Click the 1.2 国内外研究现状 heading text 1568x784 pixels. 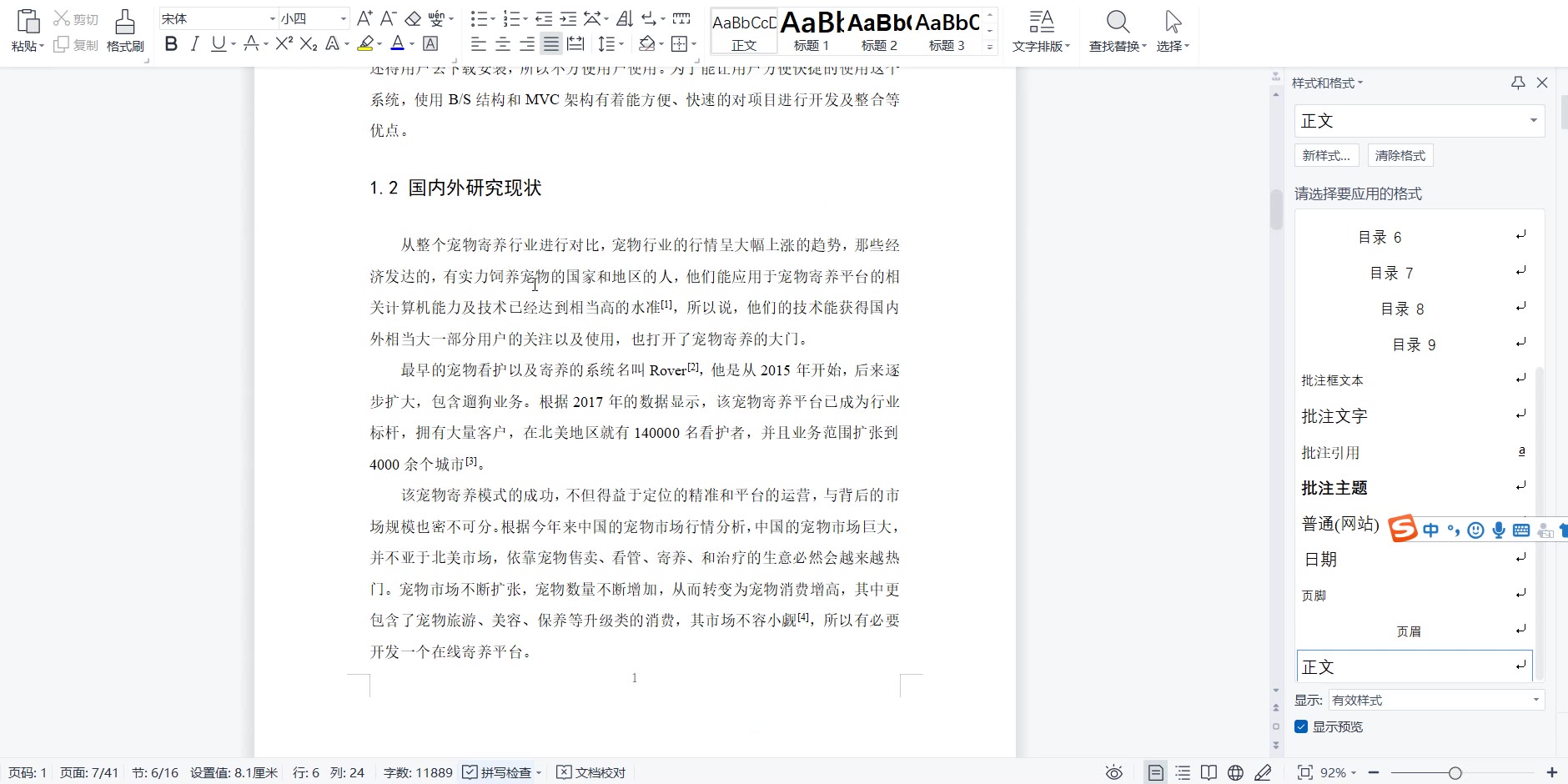coord(455,188)
